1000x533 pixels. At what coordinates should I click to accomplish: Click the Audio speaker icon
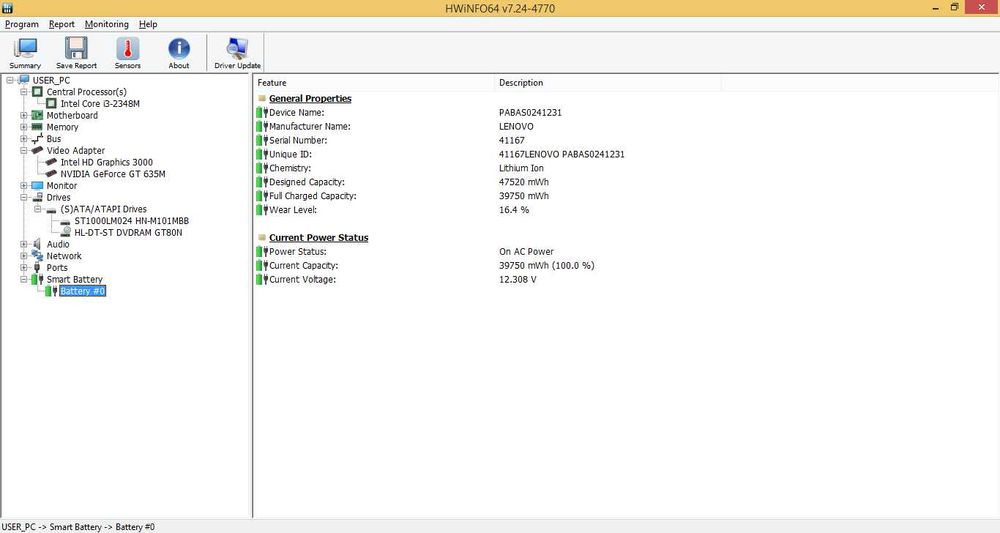pos(37,244)
